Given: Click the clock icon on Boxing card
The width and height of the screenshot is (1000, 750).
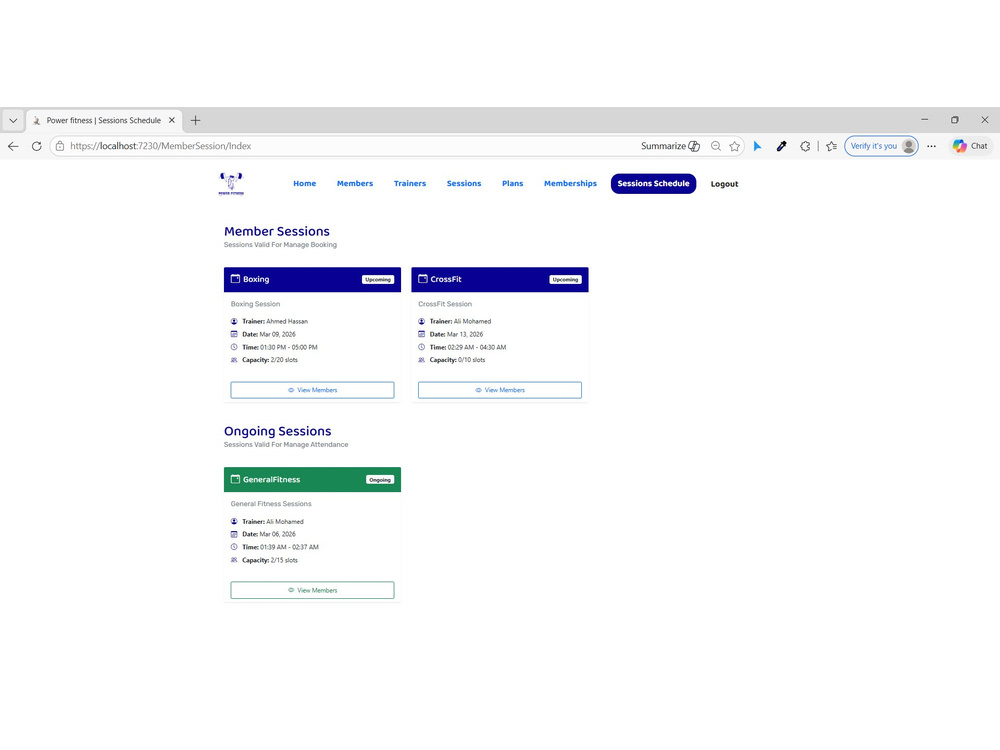Looking at the screenshot, I should [234, 348].
